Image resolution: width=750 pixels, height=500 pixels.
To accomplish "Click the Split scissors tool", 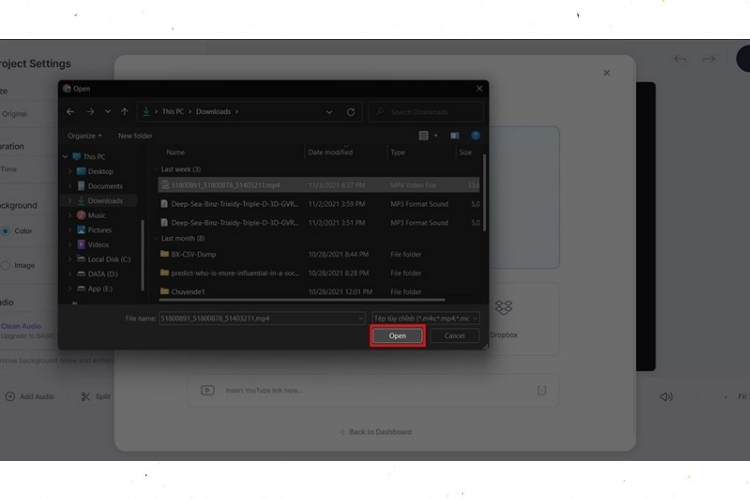I will [x=96, y=397].
